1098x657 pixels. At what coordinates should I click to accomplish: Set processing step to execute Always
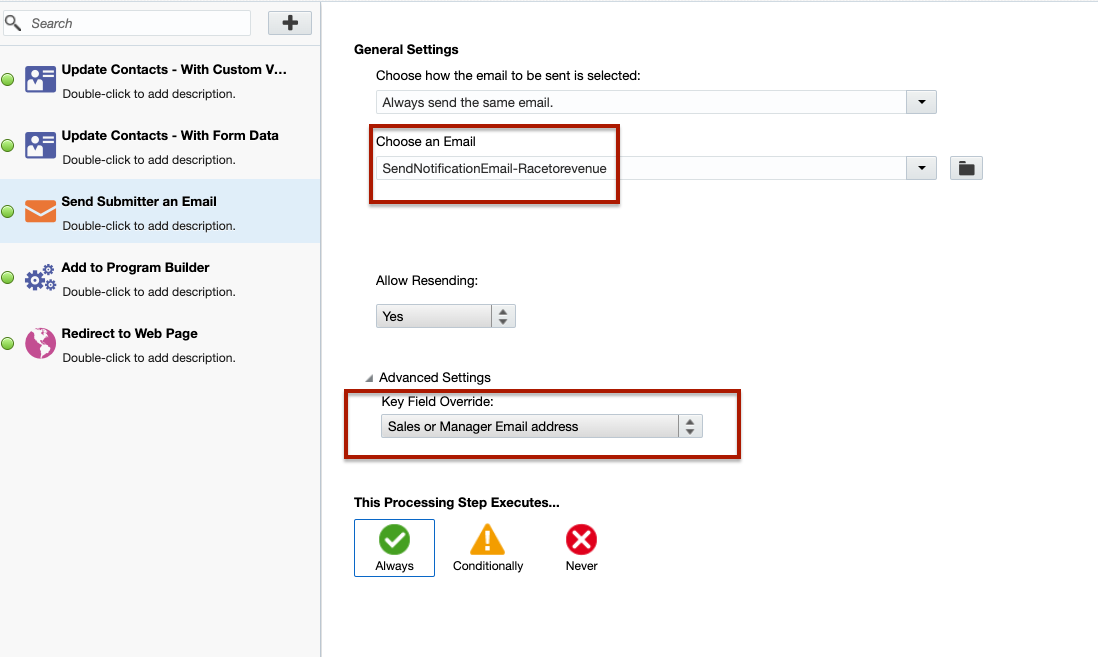tap(394, 547)
